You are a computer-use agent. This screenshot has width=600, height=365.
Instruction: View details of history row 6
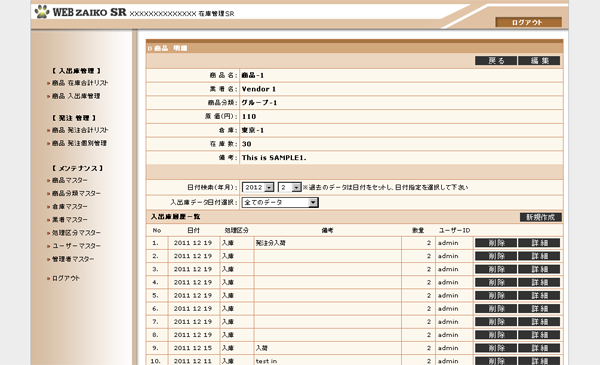(x=539, y=308)
